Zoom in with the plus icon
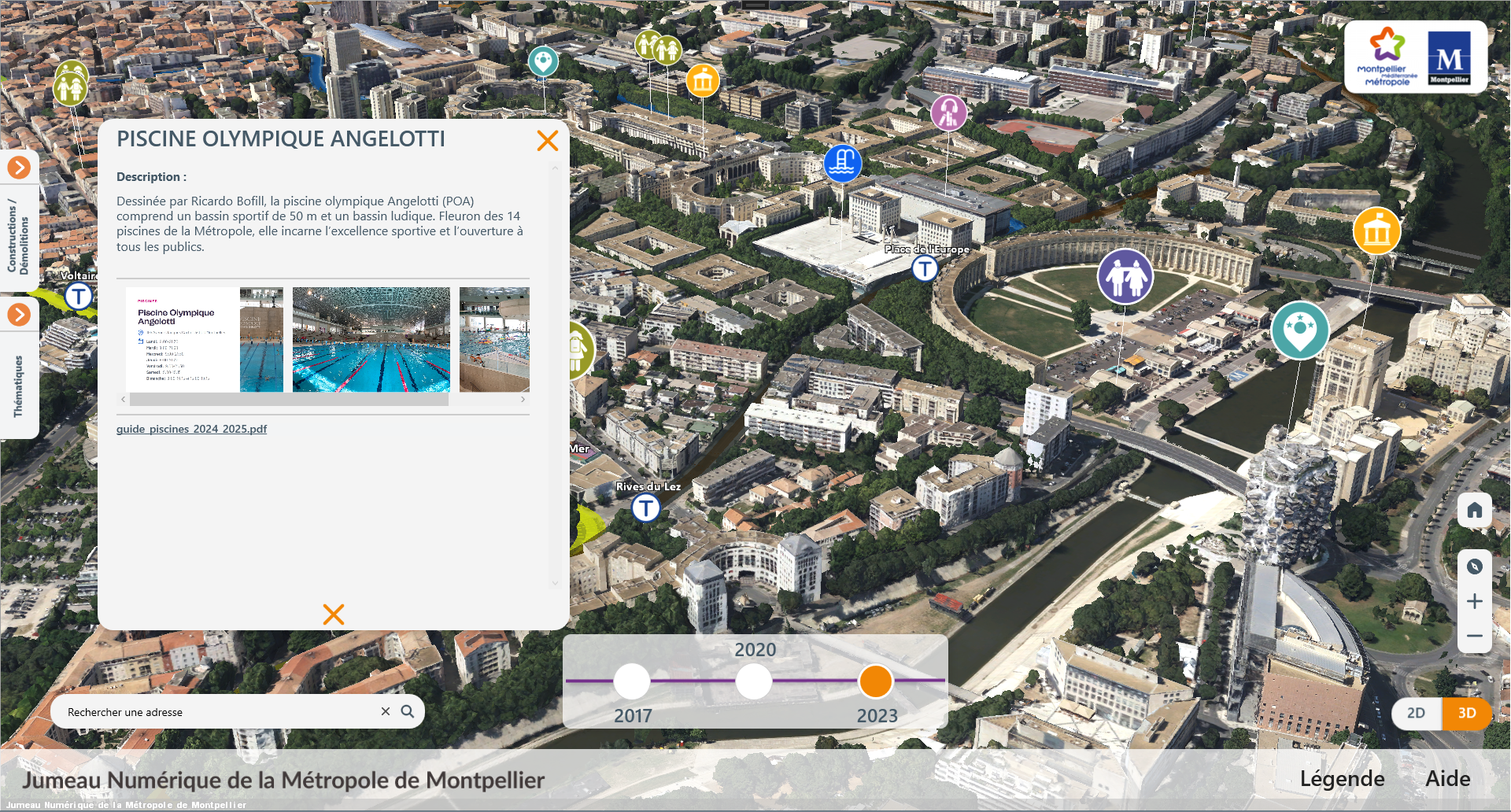The width and height of the screenshot is (1511, 812). point(1474,601)
